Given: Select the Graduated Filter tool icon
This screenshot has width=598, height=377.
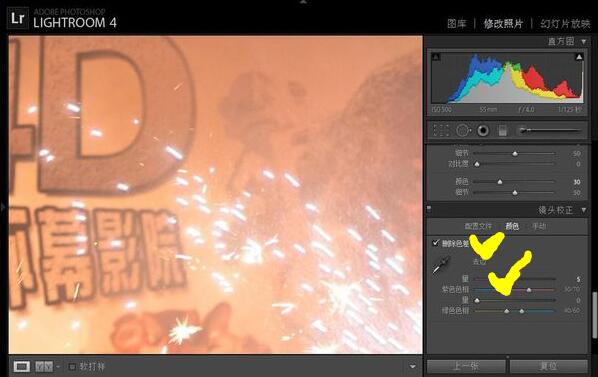Looking at the screenshot, I should (503, 131).
